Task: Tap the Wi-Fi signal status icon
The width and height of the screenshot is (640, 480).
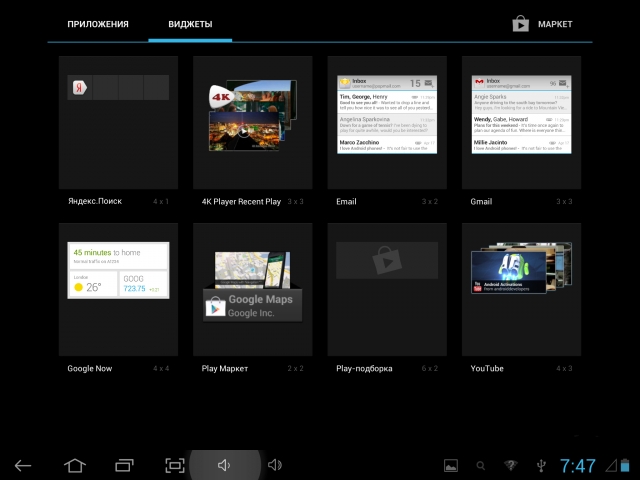Action: click(x=510, y=465)
